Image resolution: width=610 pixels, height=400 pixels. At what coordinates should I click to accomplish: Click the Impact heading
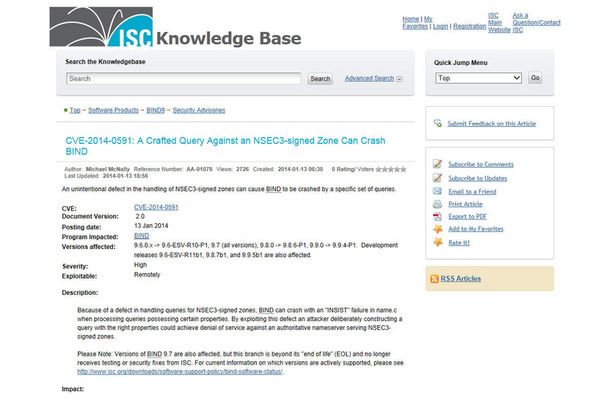click(x=73, y=389)
